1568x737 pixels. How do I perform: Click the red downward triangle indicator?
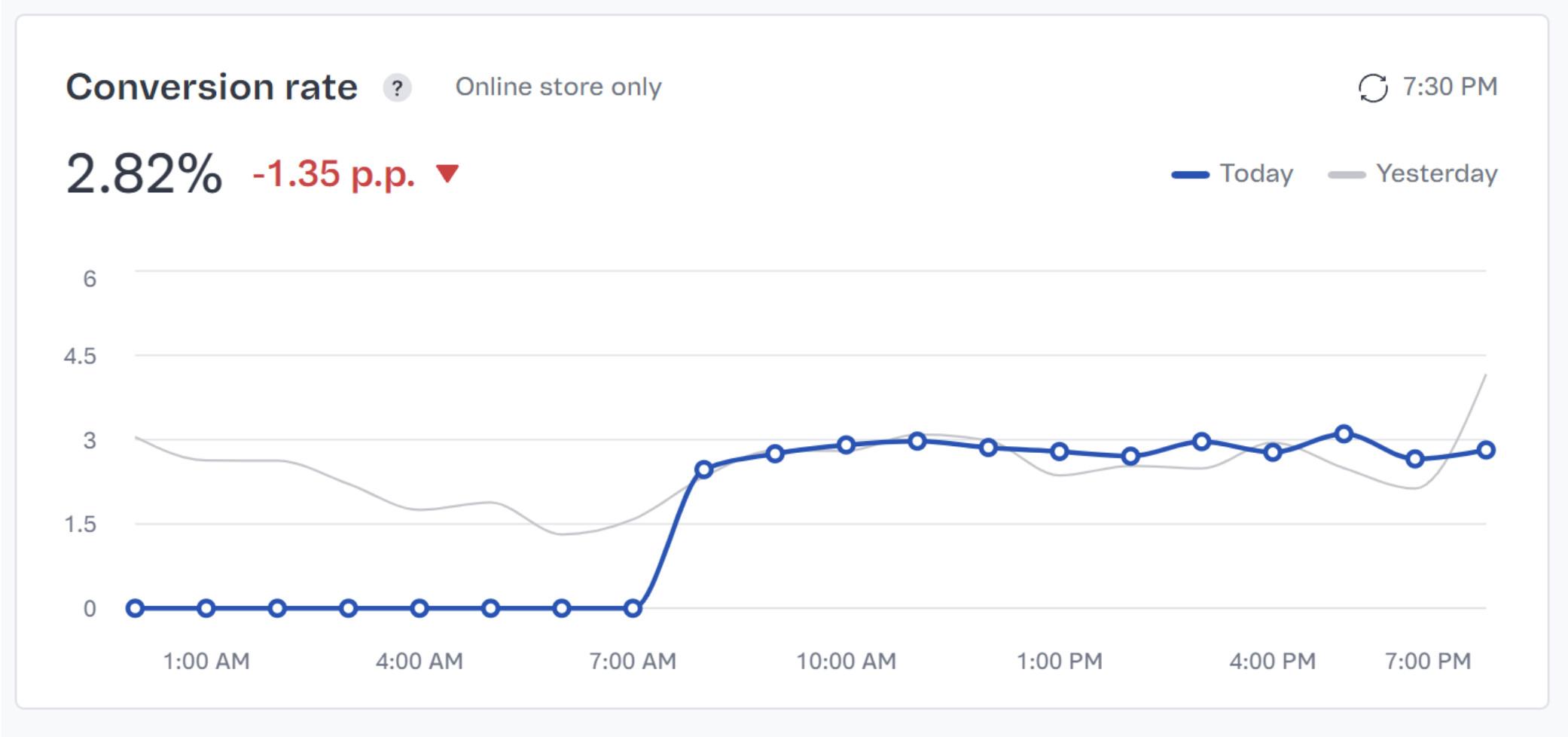(x=447, y=173)
